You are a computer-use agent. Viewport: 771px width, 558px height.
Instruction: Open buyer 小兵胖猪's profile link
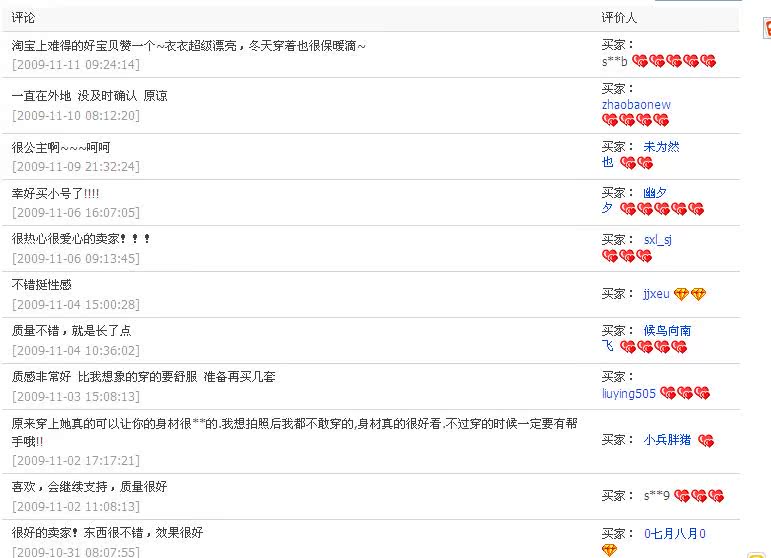coord(667,439)
